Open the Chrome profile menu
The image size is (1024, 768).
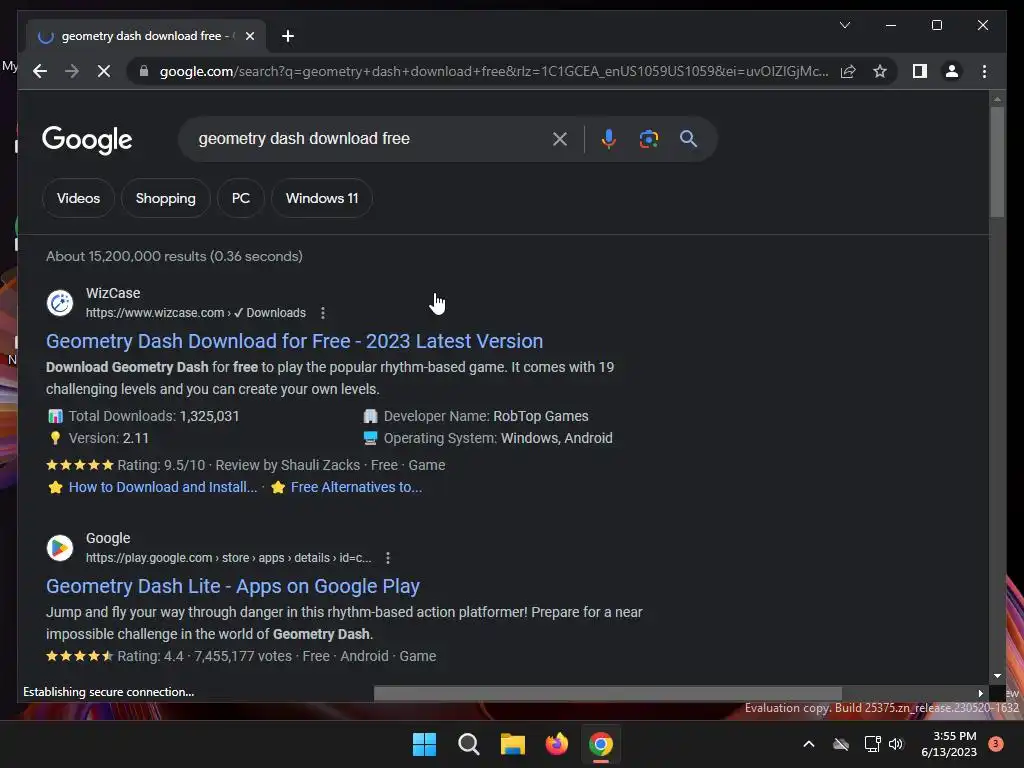point(952,71)
